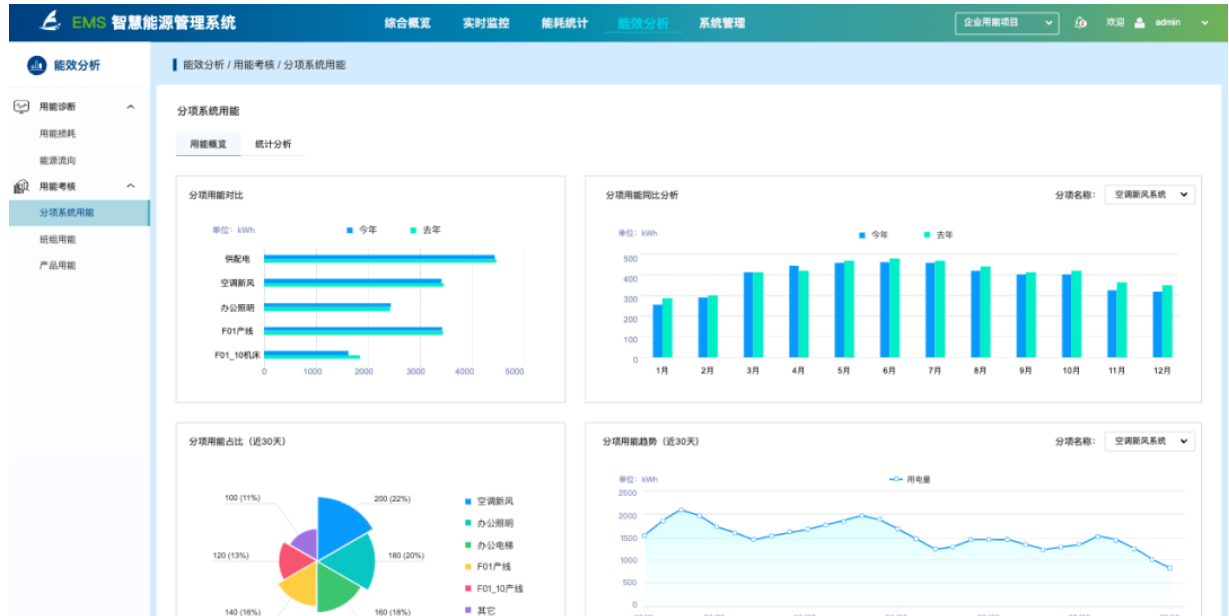Image resolution: width=1229 pixels, height=616 pixels.
Task: Click the F01产线 yellow legend swatch
Action: point(467,567)
